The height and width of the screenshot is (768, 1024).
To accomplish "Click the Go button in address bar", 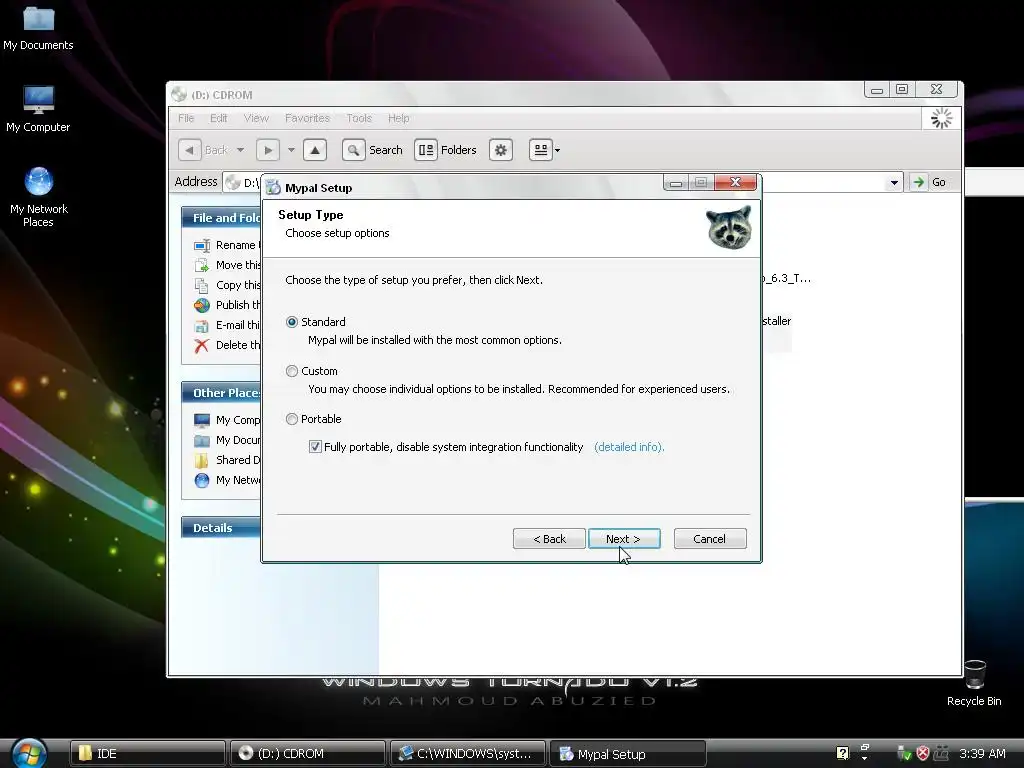I will pos(930,182).
